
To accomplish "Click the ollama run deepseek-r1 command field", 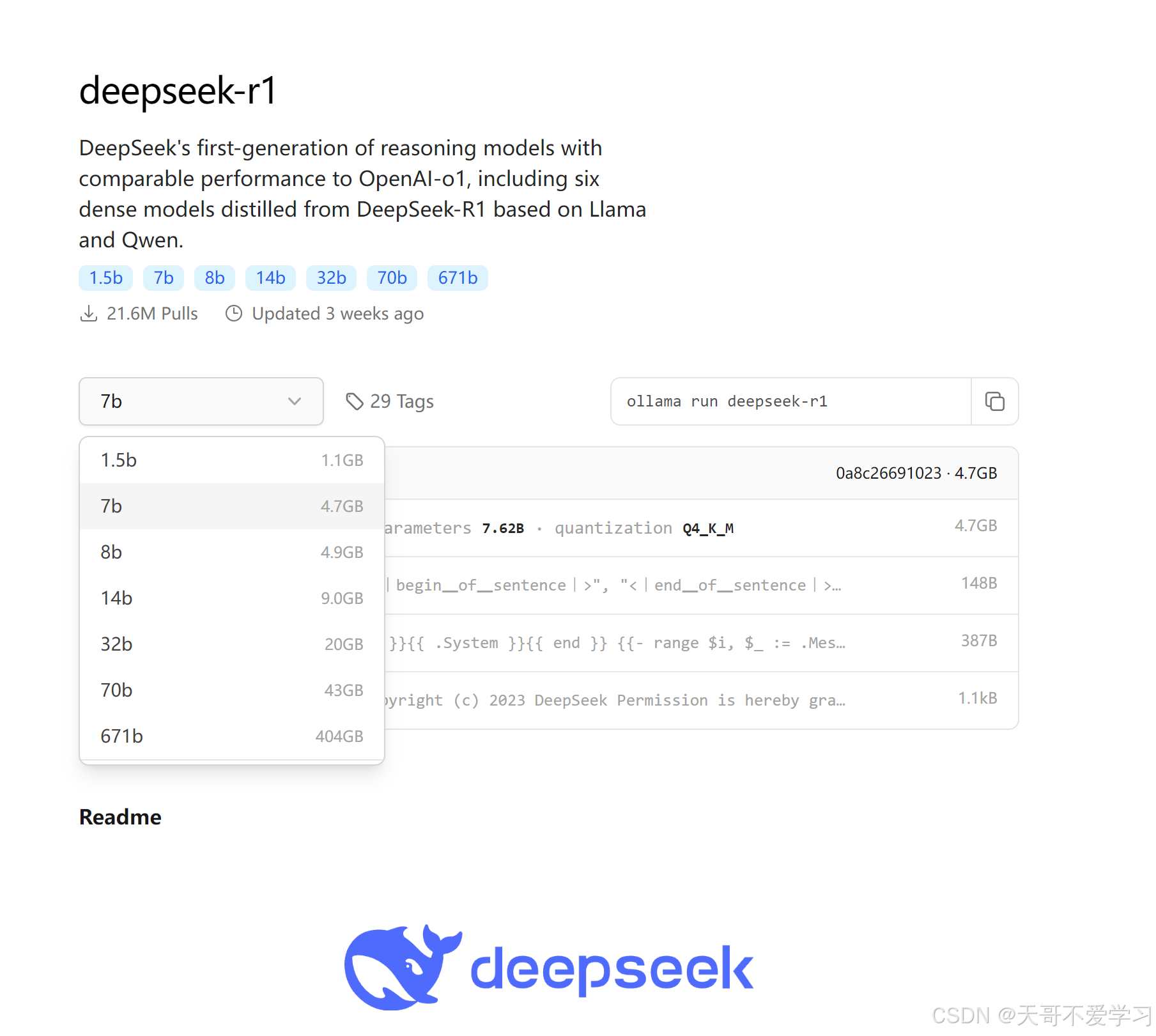I will coord(791,401).
